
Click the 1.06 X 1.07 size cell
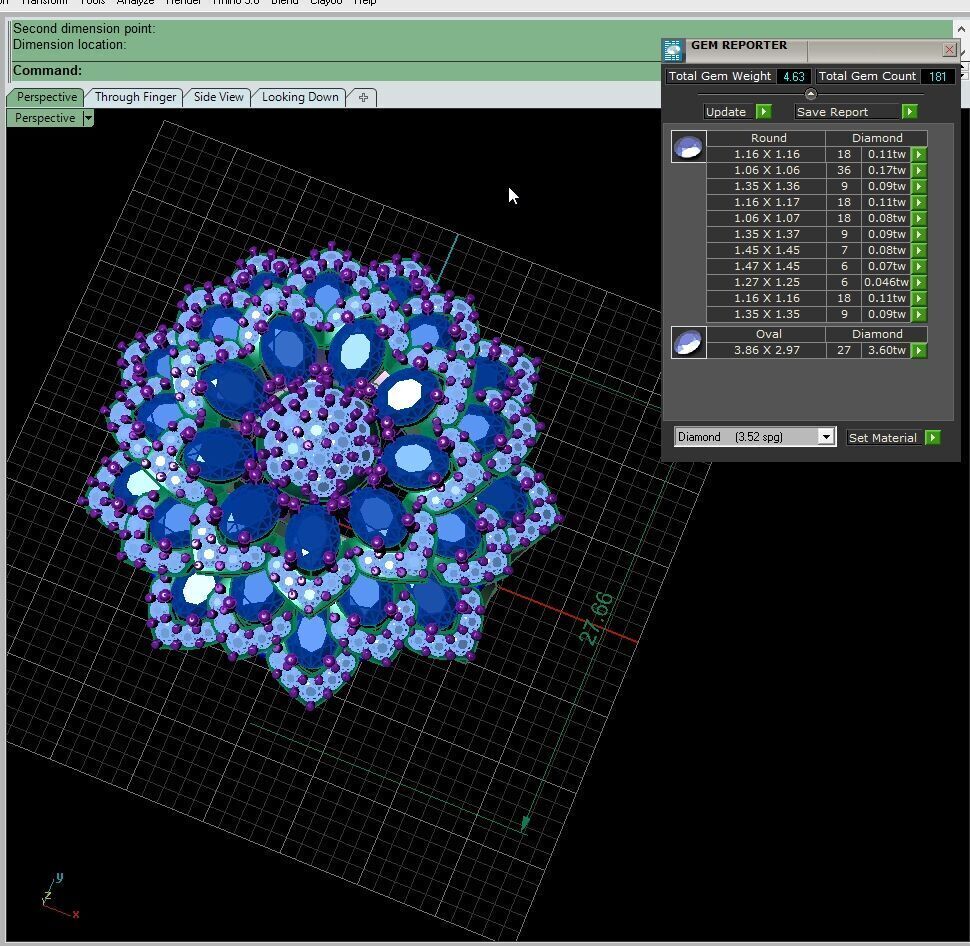[766, 218]
